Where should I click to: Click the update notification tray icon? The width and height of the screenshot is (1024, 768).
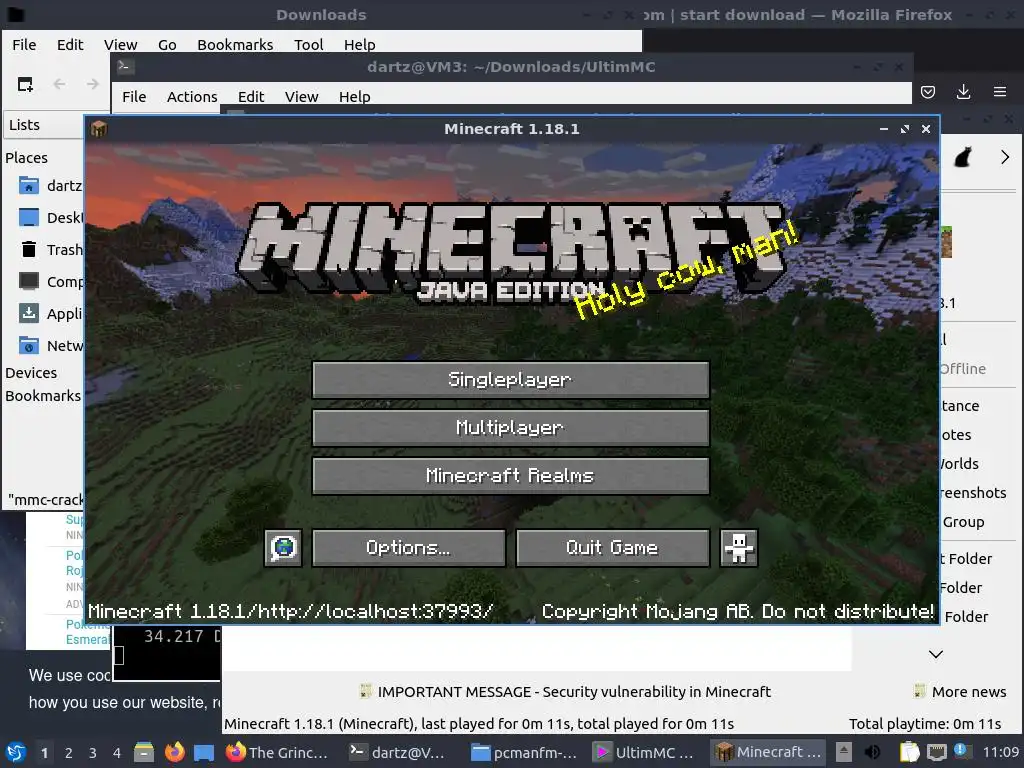click(961, 750)
